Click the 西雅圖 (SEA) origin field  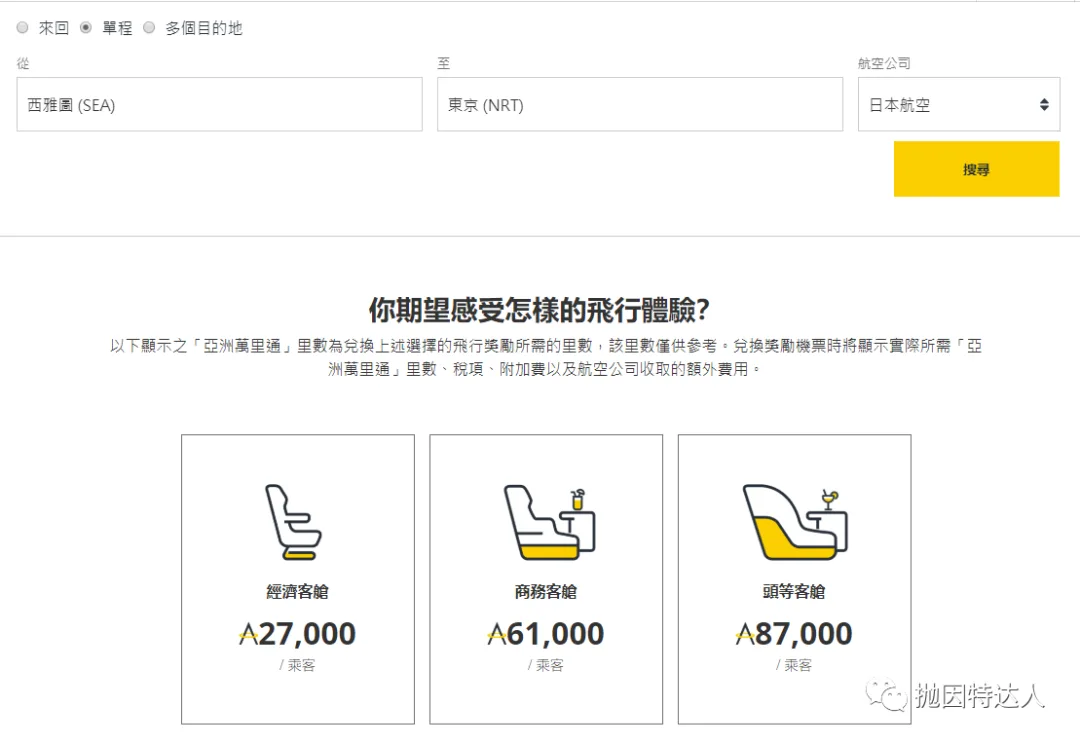coord(219,104)
